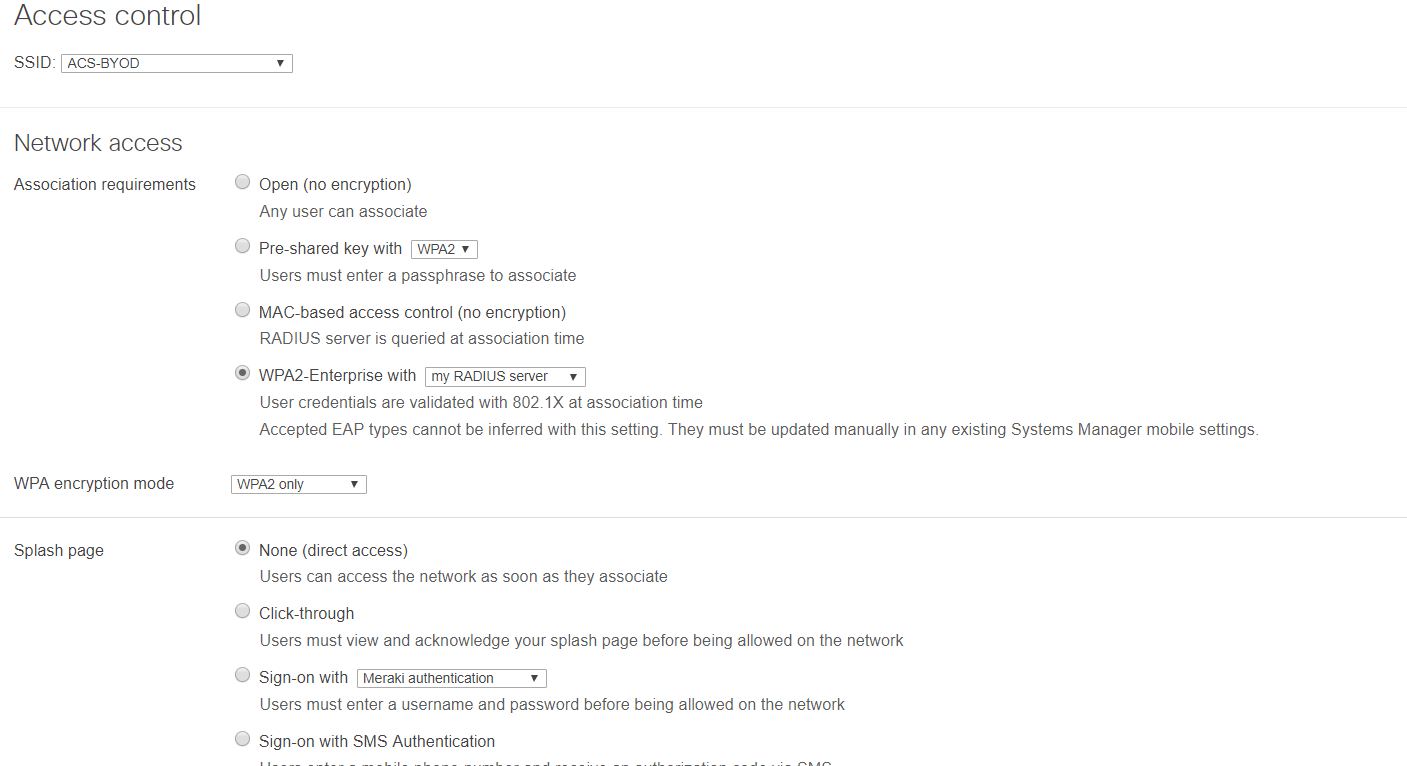Select the WPA2-Enterprise radio button
The image size is (1407, 766).
click(242, 374)
